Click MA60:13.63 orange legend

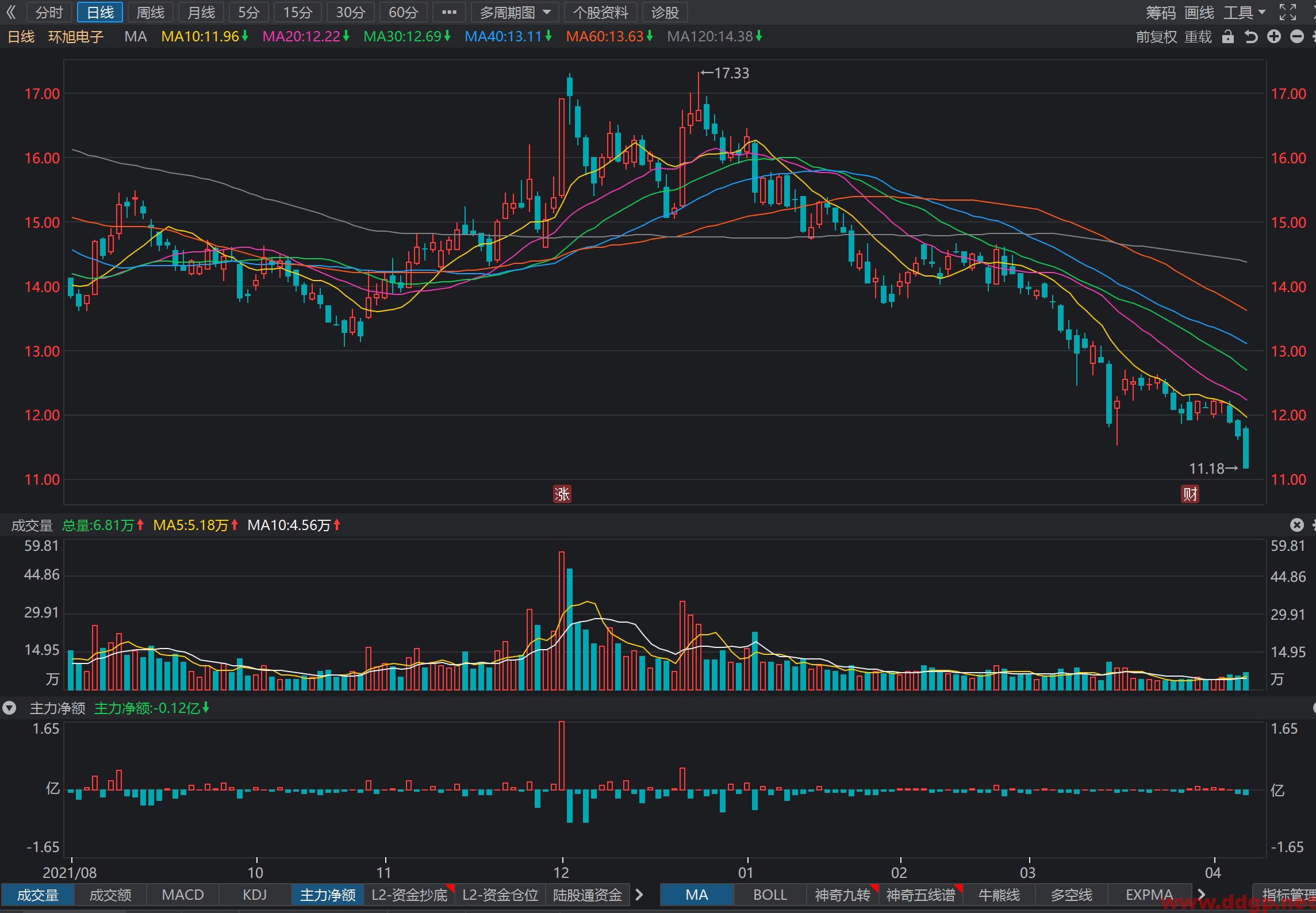609,37
